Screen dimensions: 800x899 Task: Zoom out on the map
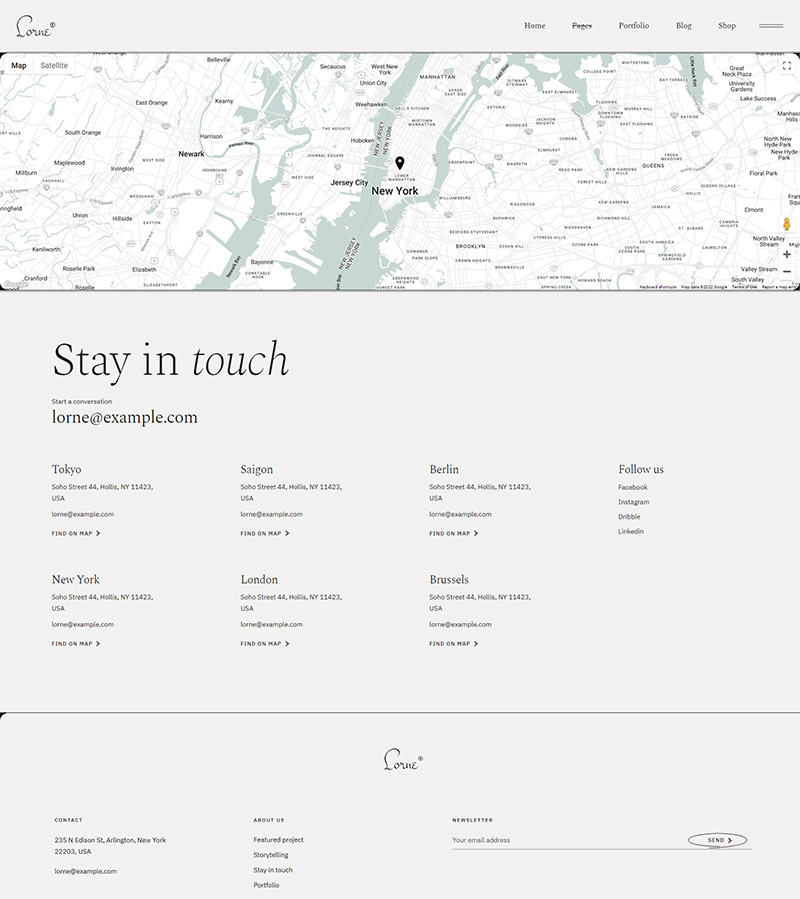click(x=787, y=272)
